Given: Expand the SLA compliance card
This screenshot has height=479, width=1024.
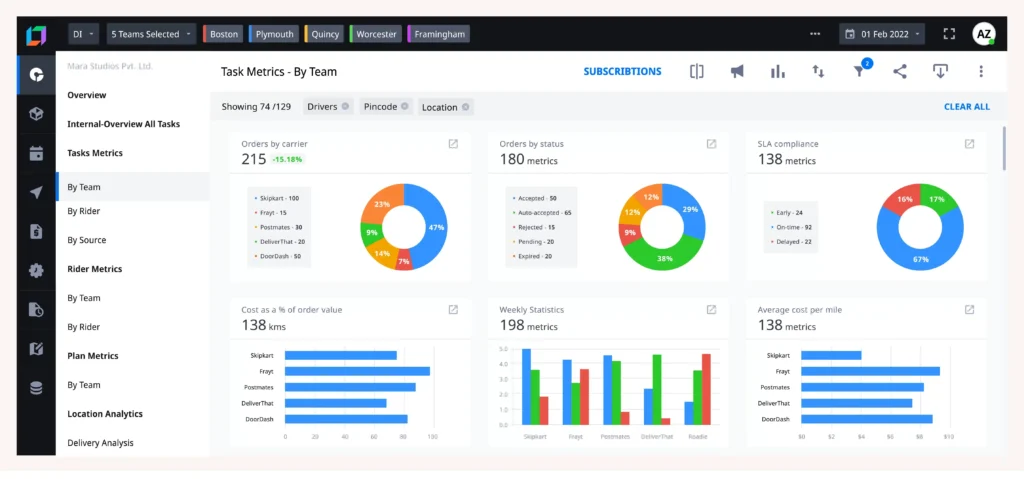Looking at the screenshot, I should click(969, 144).
